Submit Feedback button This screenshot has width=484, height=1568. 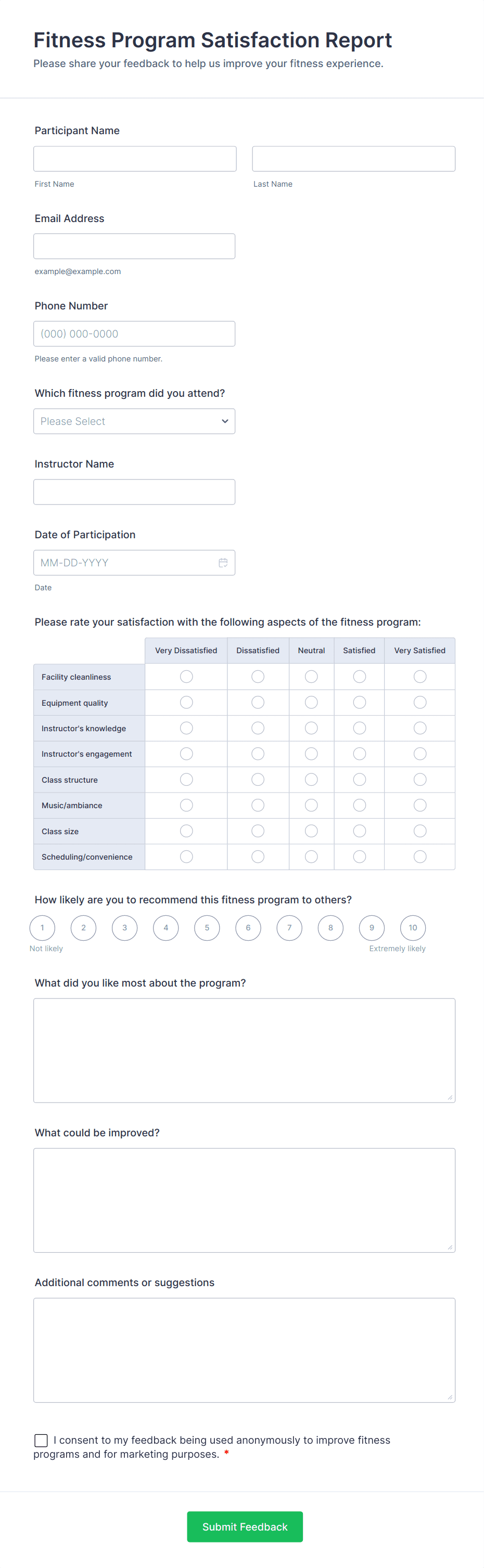(x=245, y=1526)
